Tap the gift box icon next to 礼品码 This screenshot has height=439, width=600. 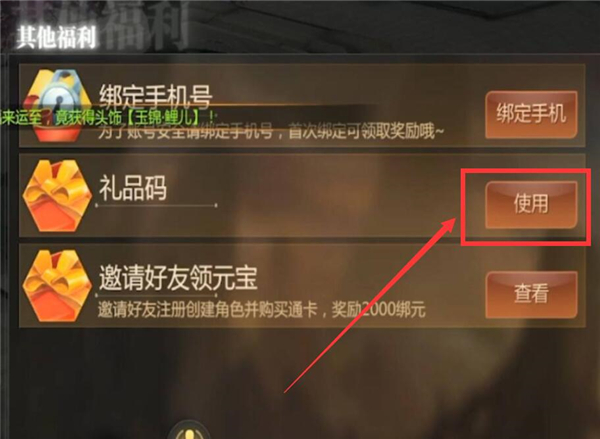(x=57, y=196)
